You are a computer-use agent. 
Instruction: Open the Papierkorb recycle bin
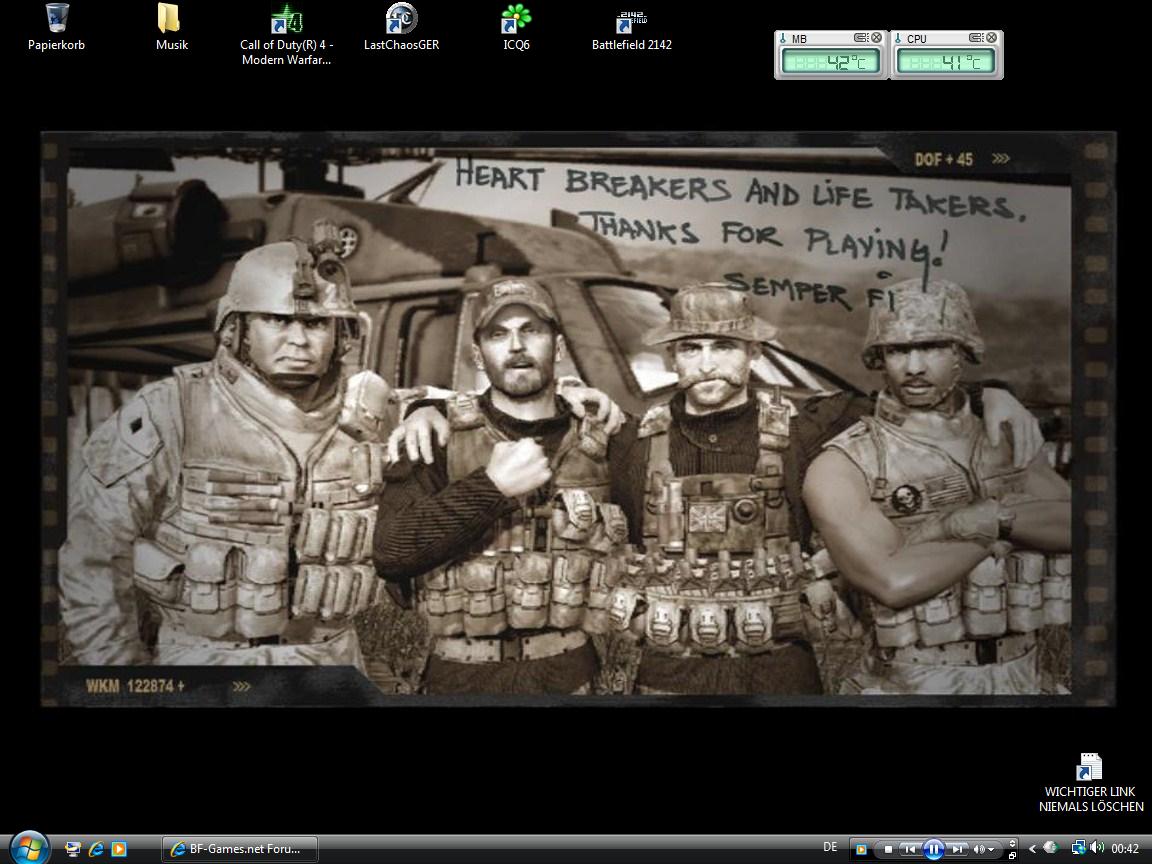tap(57, 28)
